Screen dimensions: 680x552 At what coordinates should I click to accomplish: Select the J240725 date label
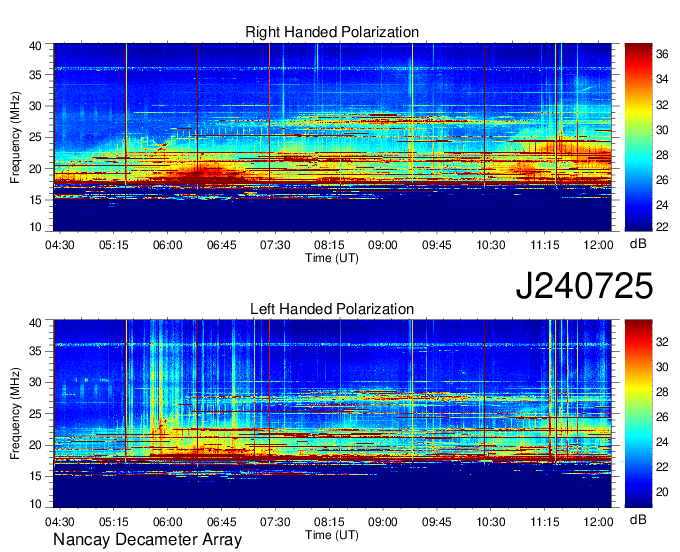(584, 286)
